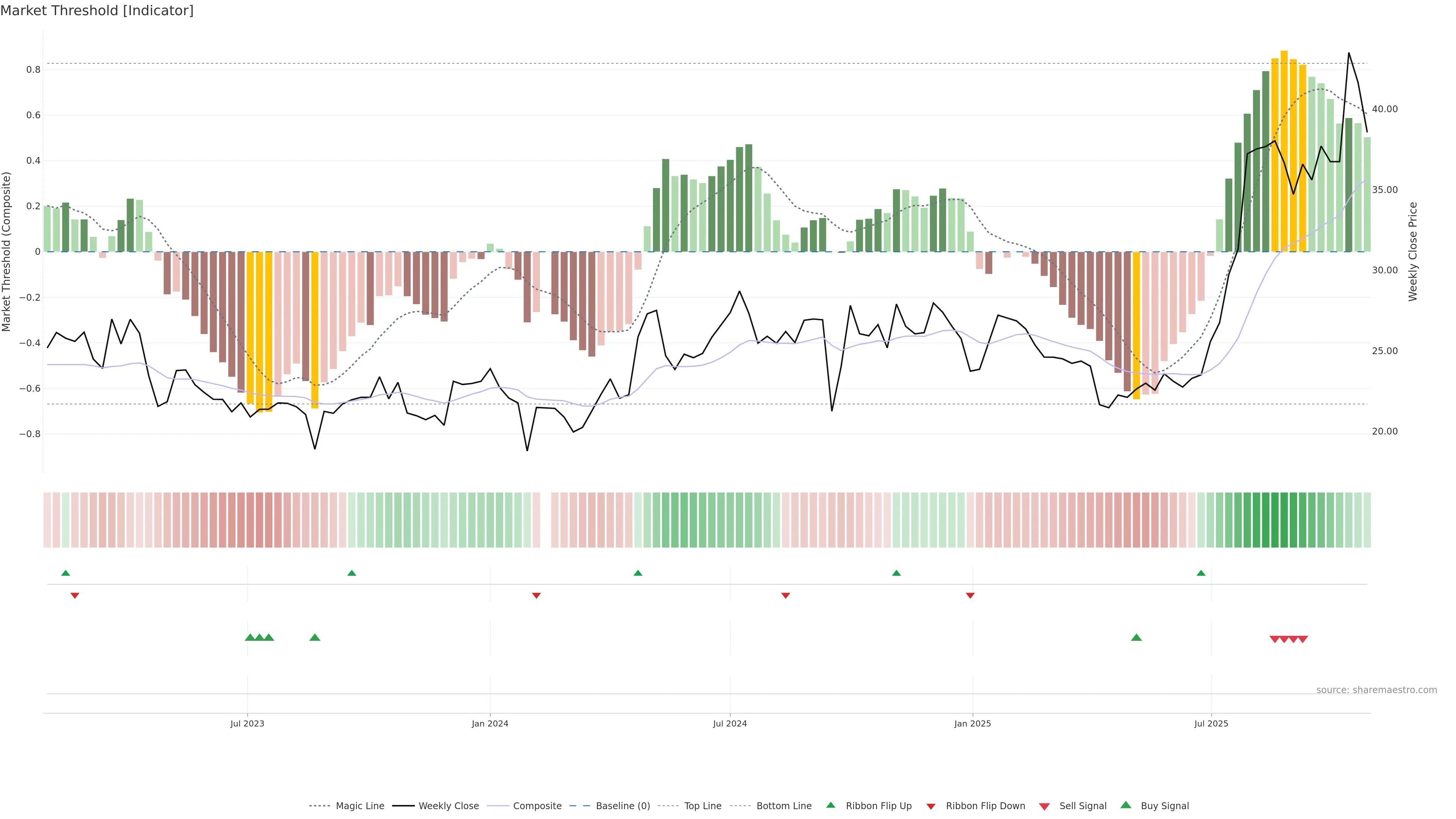
Task: Click the Sell Signal legend triangle icon
Action: click(x=1045, y=806)
